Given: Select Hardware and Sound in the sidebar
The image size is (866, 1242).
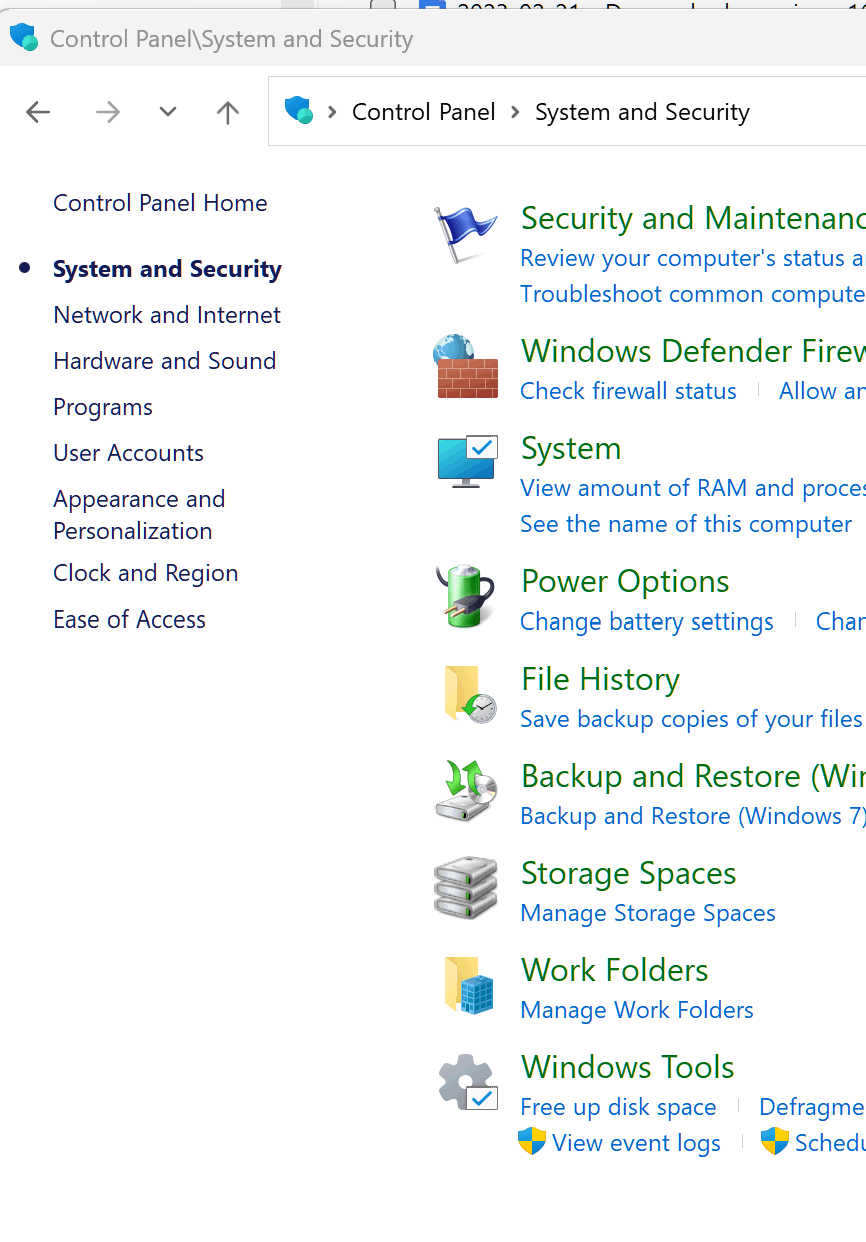Looking at the screenshot, I should 165,361.
